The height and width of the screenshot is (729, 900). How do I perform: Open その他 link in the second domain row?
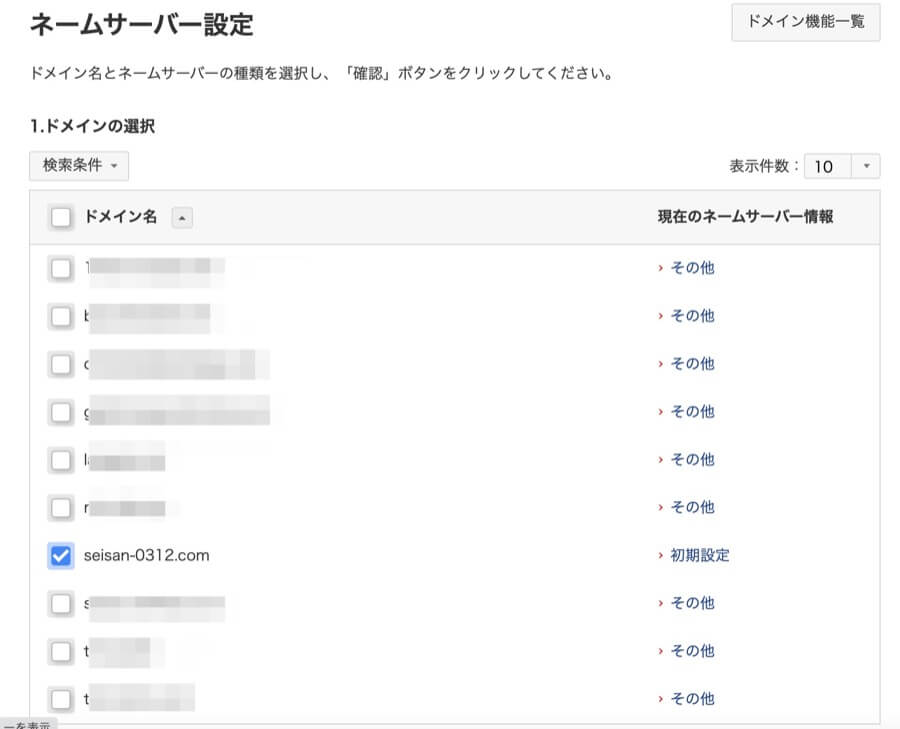692,316
